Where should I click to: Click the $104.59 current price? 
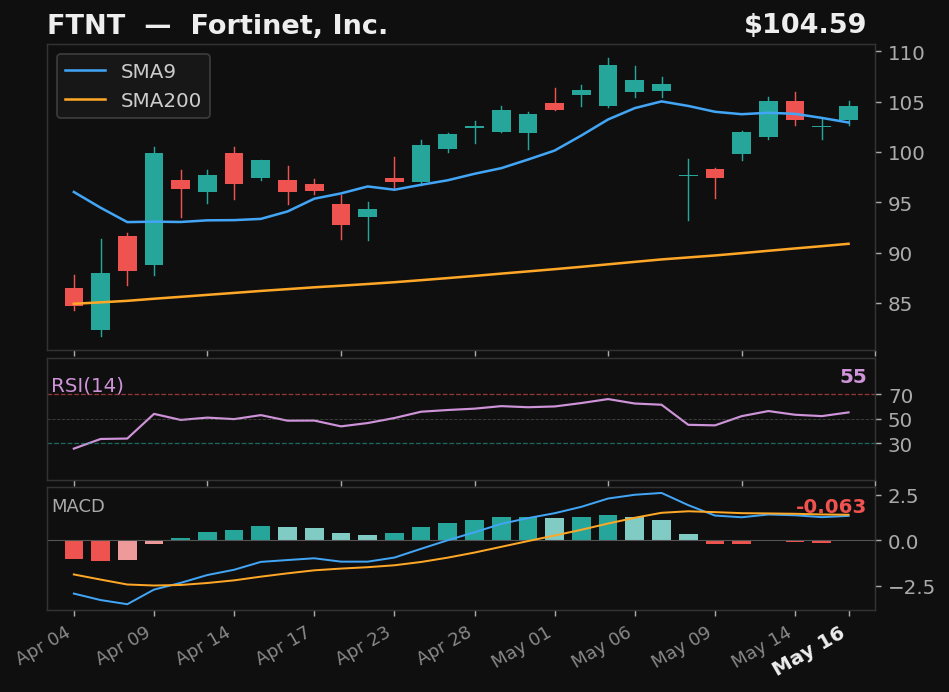click(805, 24)
